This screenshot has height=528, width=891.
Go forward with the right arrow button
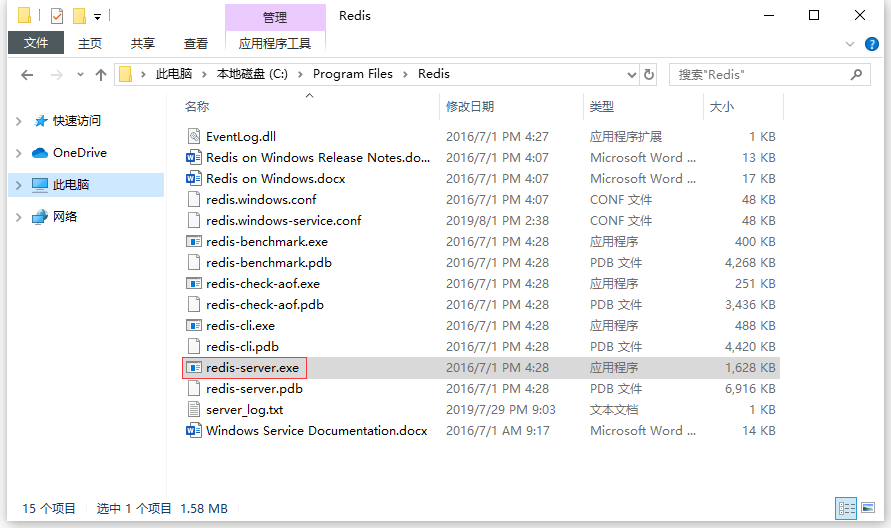[56, 74]
